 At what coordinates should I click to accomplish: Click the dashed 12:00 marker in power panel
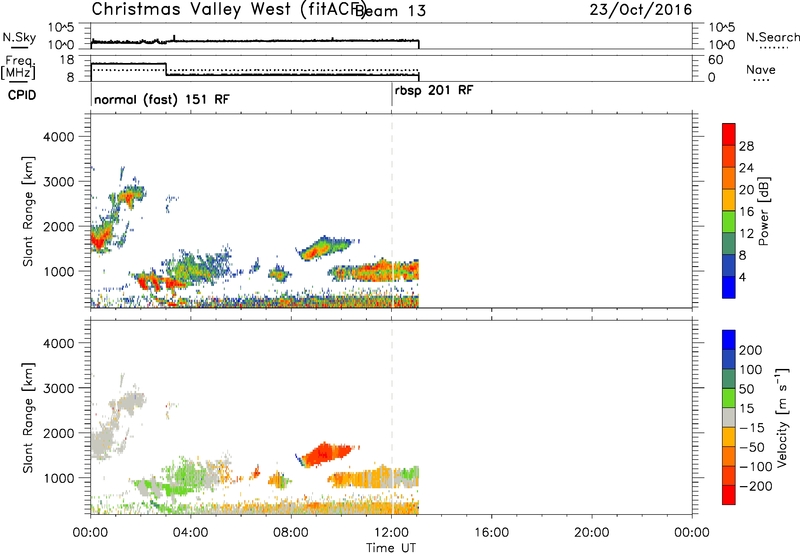(x=392, y=211)
